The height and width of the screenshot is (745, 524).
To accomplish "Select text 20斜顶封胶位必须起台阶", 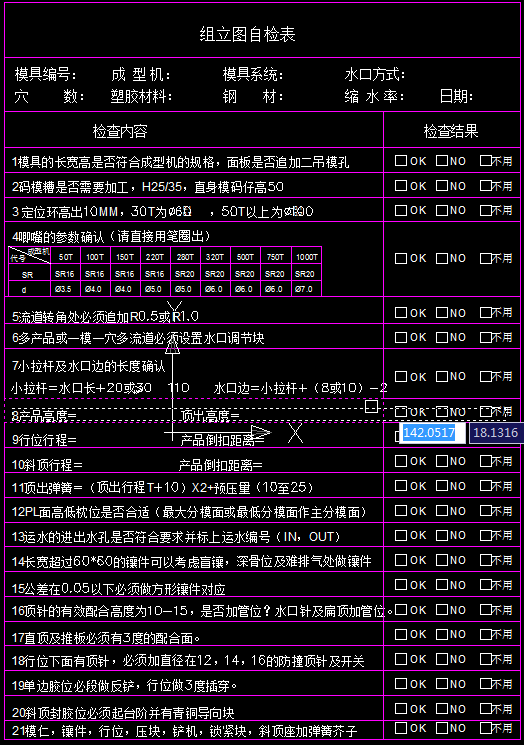I will [x=81, y=713].
